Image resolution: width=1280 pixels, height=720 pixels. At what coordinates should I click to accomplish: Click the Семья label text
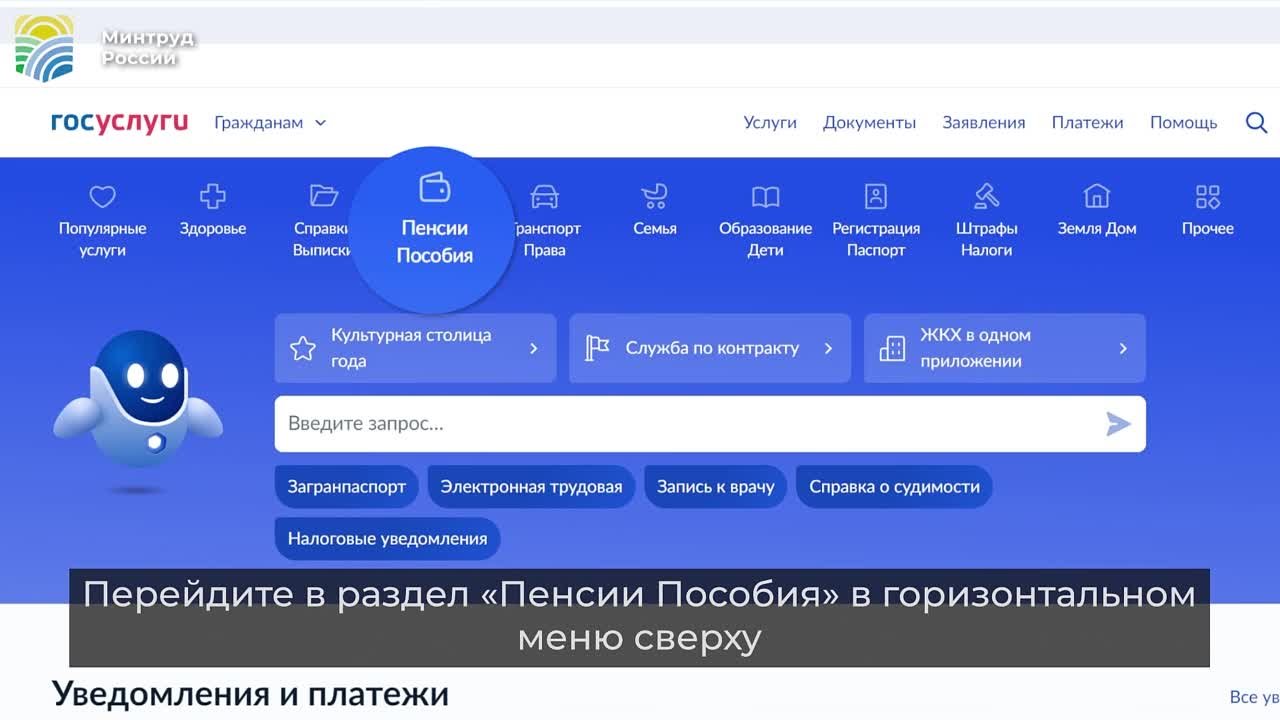(654, 228)
